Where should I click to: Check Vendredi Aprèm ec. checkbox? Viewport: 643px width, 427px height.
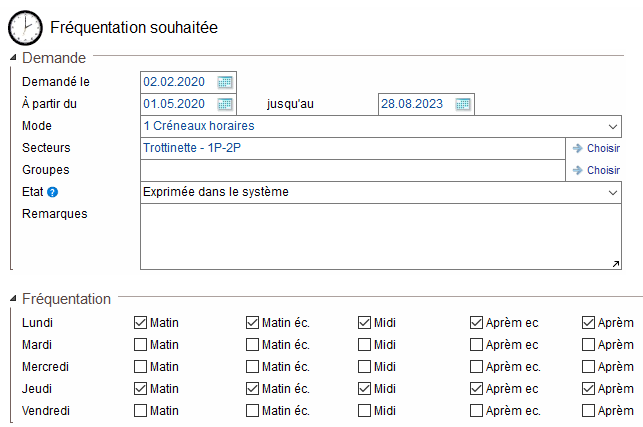[477, 411]
